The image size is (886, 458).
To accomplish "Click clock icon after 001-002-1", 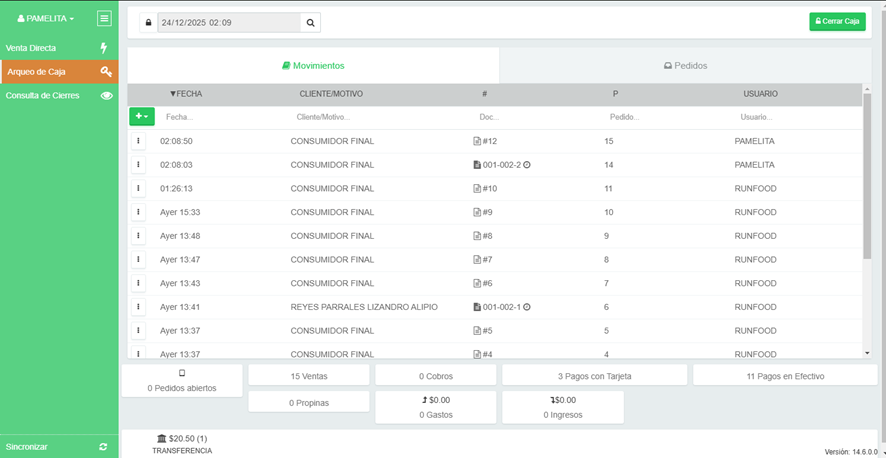I will point(527,307).
